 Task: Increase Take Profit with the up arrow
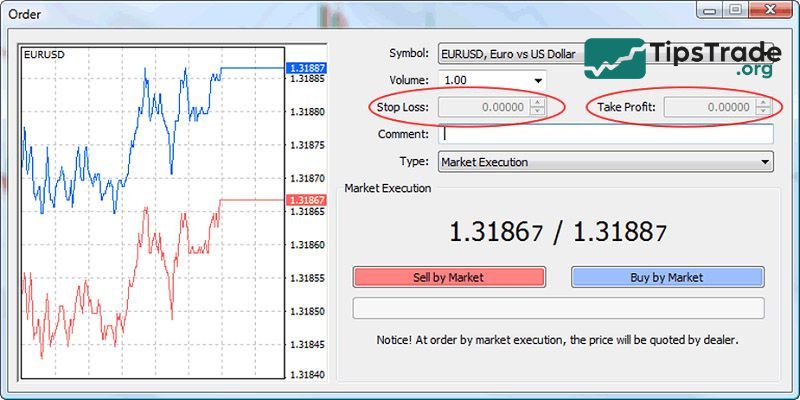(762, 102)
